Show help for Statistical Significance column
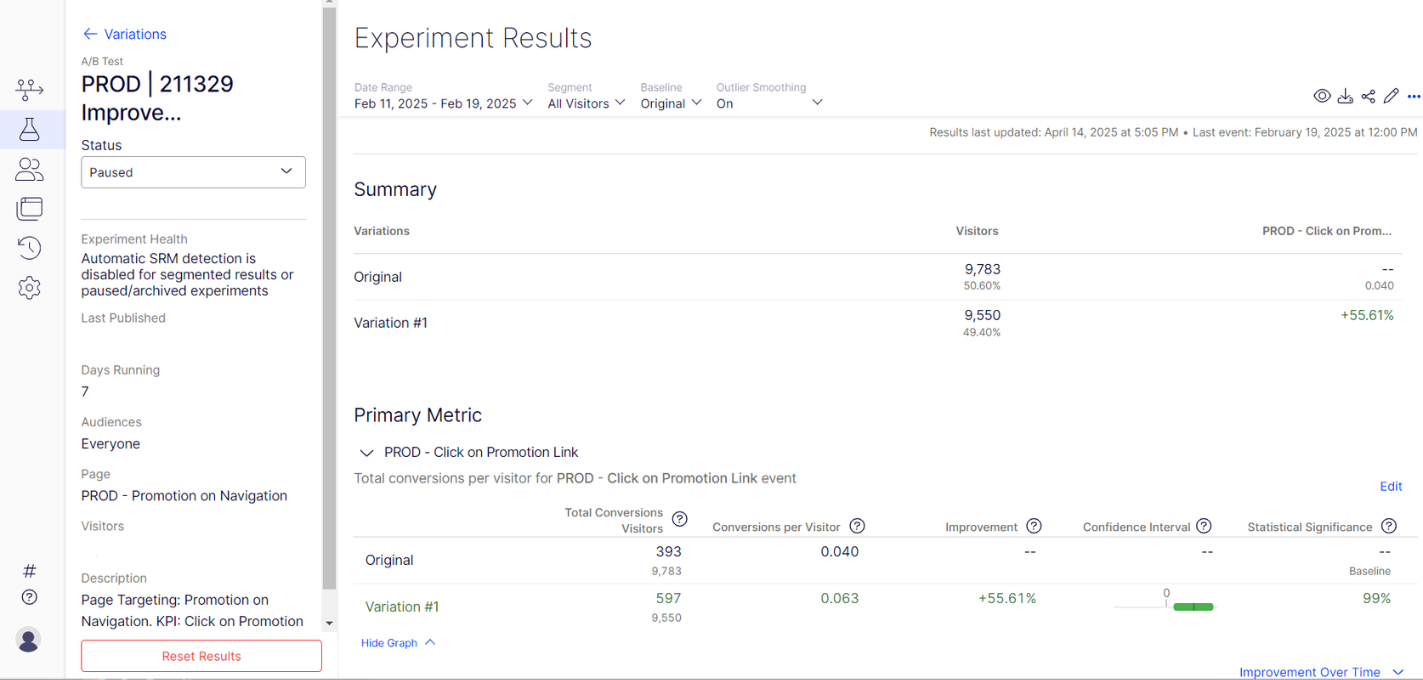 tap(1389, 526)
